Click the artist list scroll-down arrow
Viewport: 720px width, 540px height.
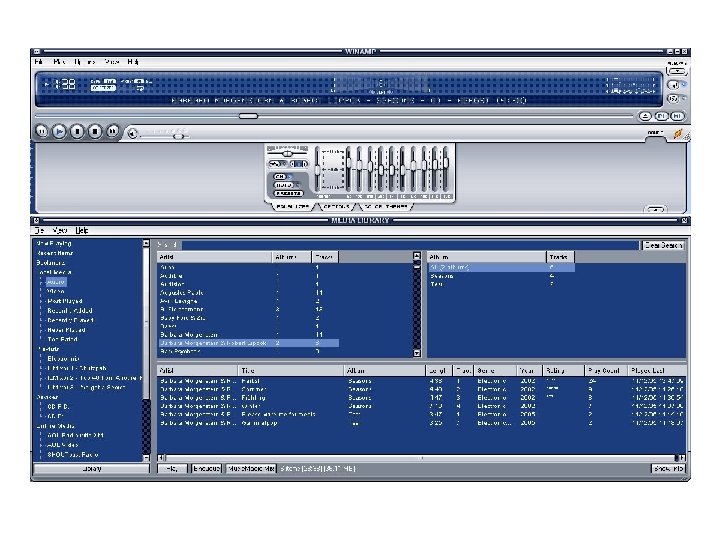point(417,353)
